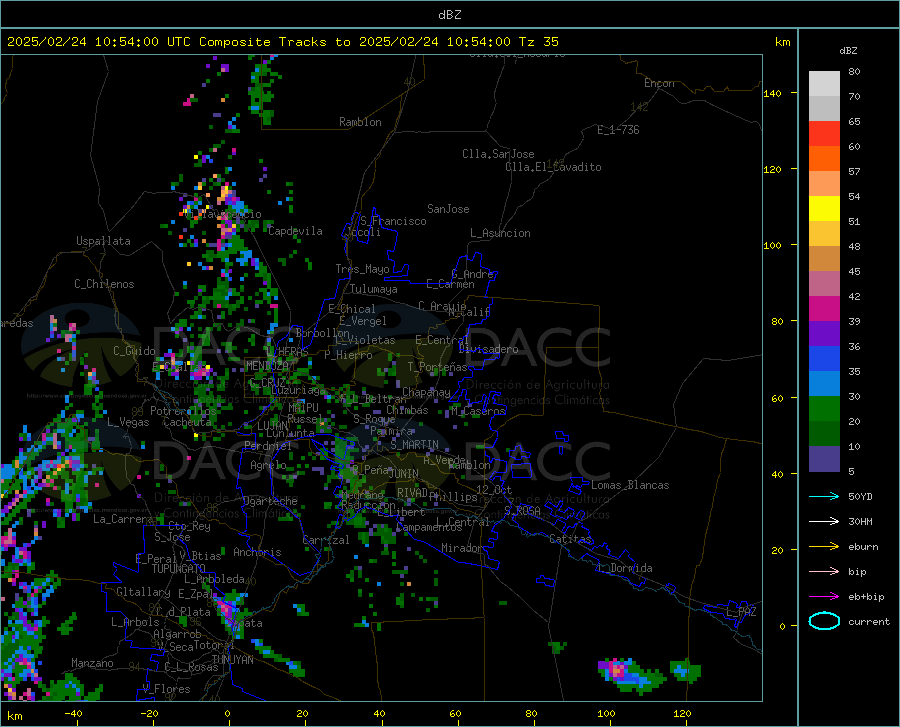This screenshot has height=727, width=900.
Task: Click the 140 tick label on vertical axis
Action: [772, 94]
